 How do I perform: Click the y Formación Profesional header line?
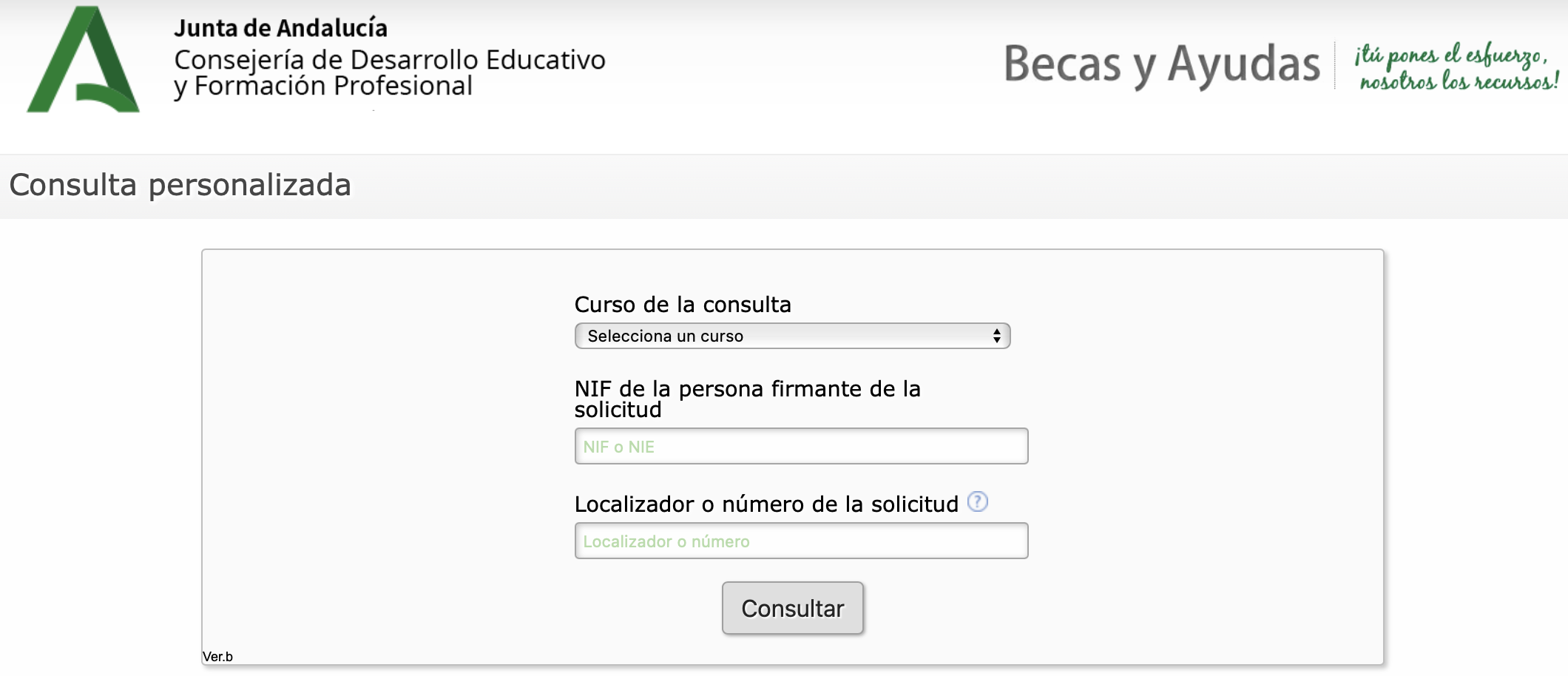323,87
